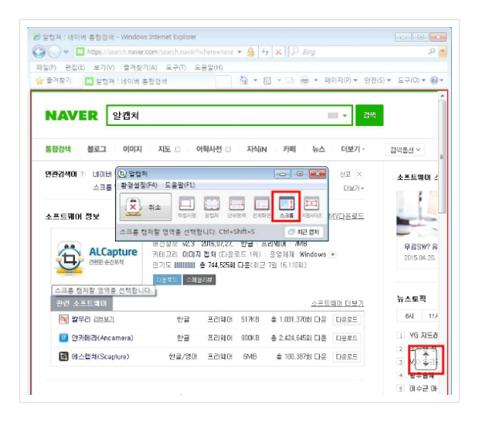
Task: Select the 네이버 통합검색 browser tab
Action: click(148, 81)
